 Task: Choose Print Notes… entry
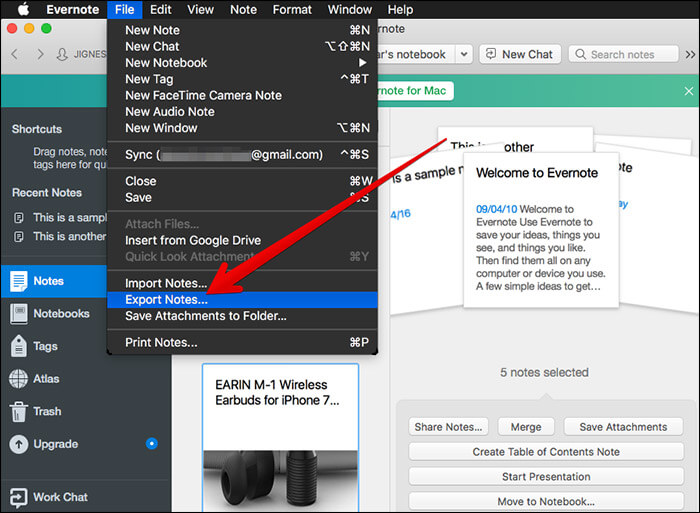coord(242,342)
